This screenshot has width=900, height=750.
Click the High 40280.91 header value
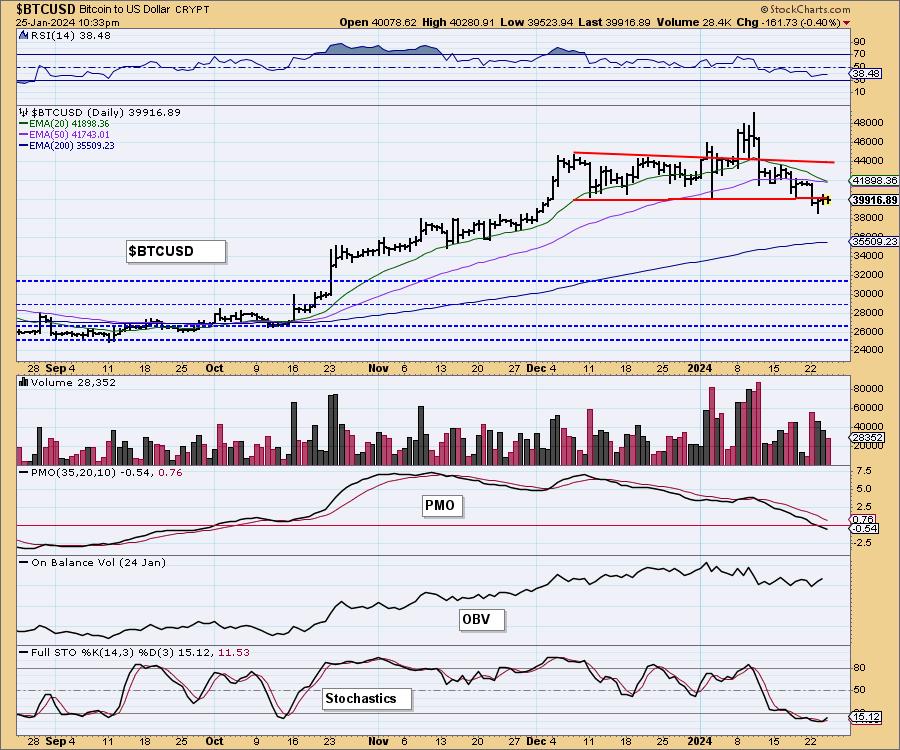458,22
